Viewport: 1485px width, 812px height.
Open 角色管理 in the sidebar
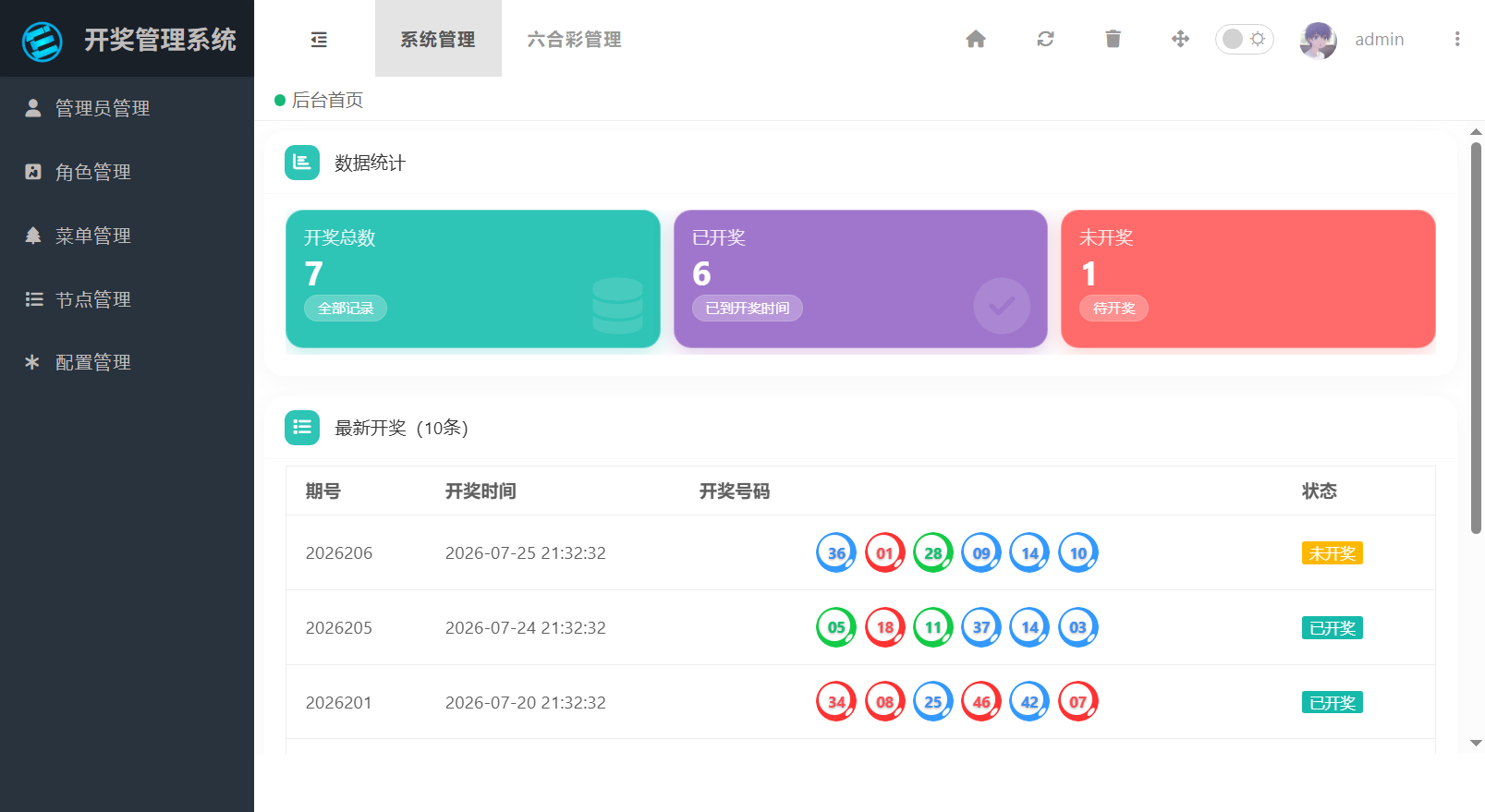point(127,172)
